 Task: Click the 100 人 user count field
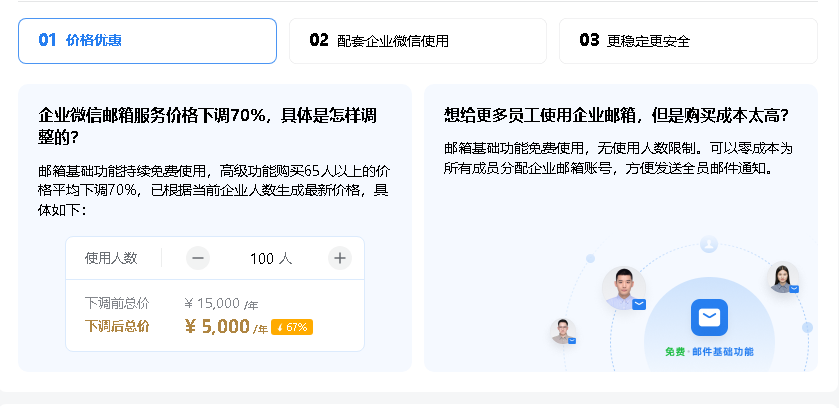pos(270,258)
